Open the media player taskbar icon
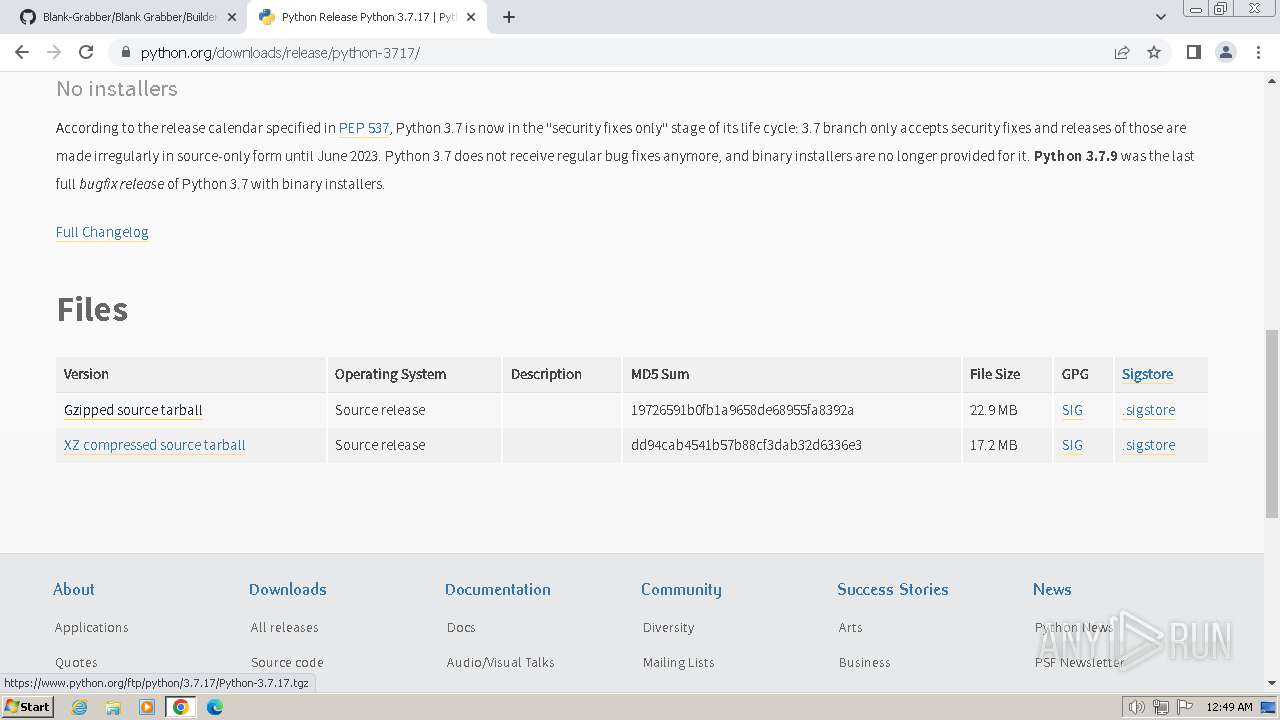The width and height of the screenshot is (1280, 720). pos(147,707)
